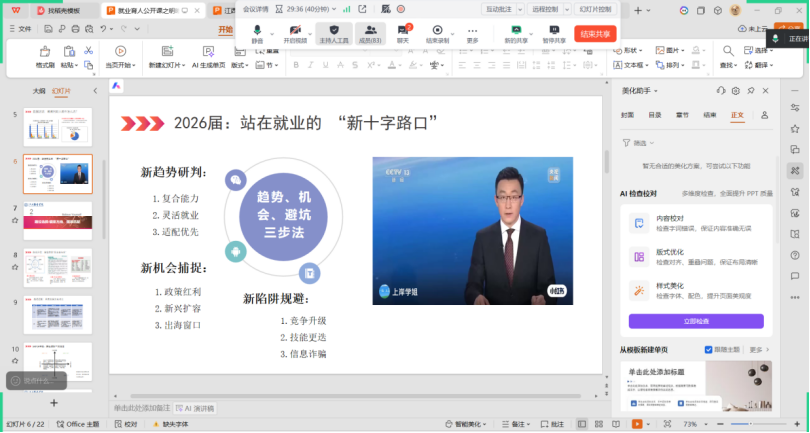Open settings gear in 美化助手 panel

click(x=735, y=91)
